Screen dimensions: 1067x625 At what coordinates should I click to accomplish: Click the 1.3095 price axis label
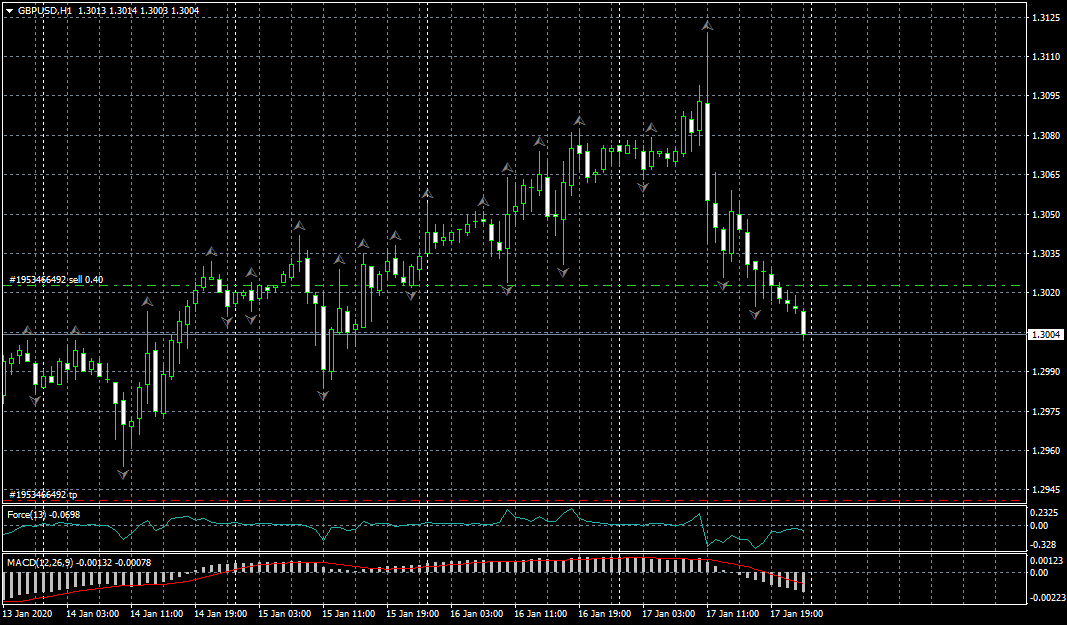[x=1045, y=96]
